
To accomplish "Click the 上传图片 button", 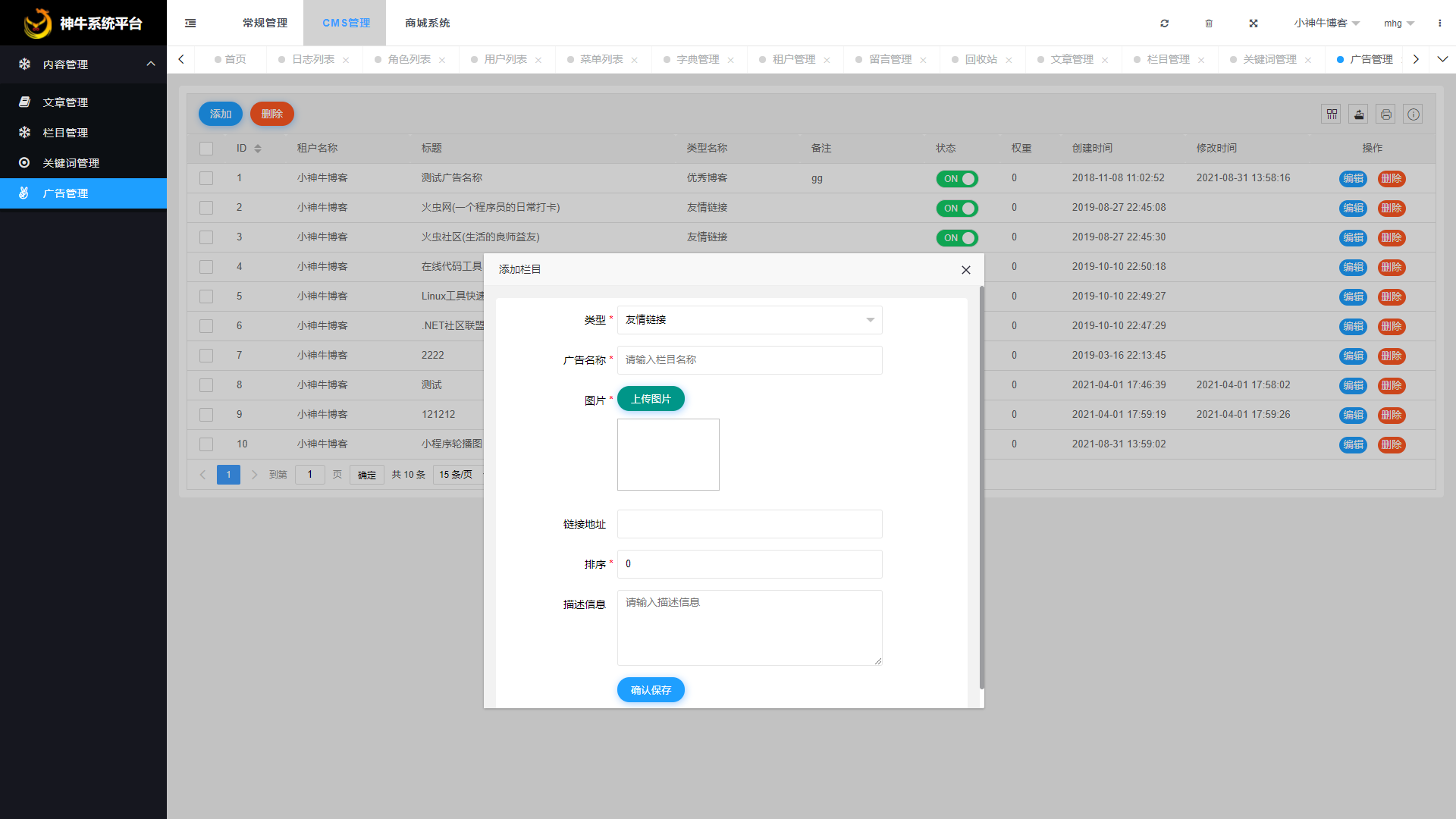I will [651, 398].
